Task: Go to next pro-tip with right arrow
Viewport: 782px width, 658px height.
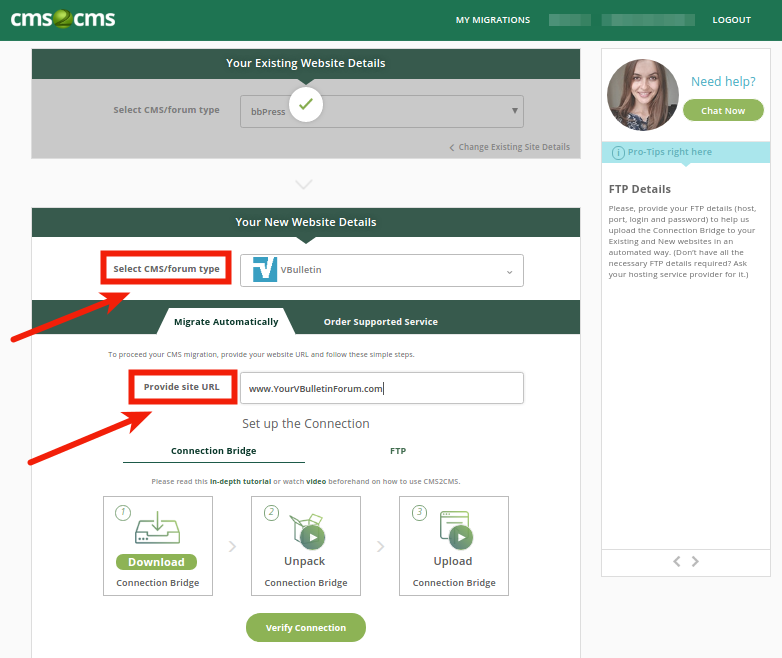Action: pos(695,562)
